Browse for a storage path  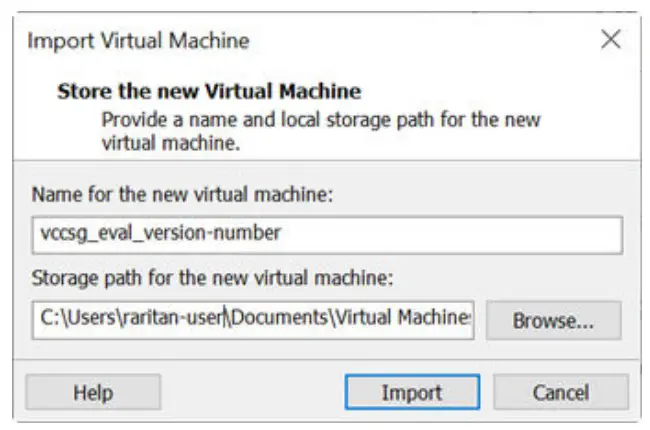point(553,321)
